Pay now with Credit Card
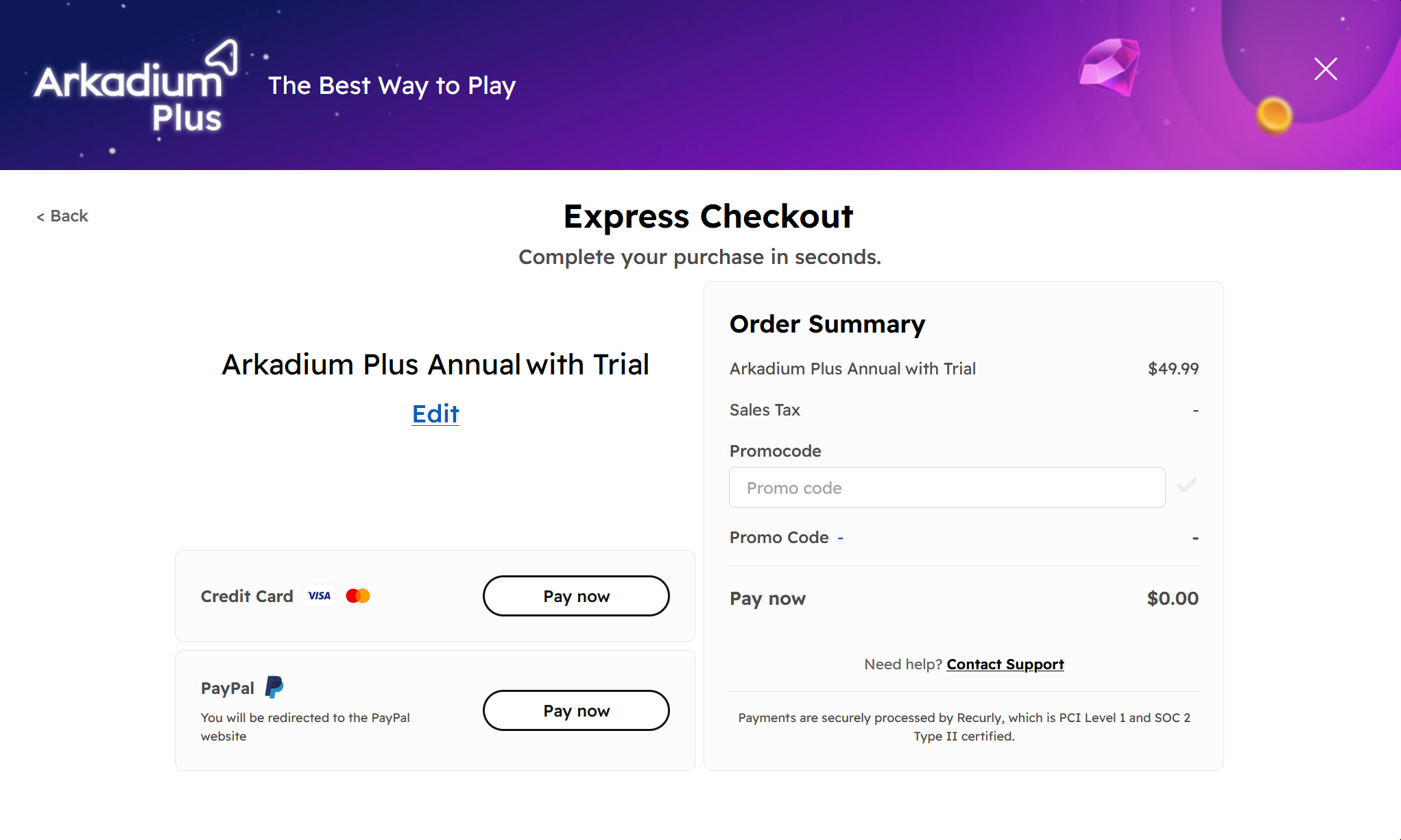Image resolution: width=1401 pixels, height=840 pixels. coord(576,596)
